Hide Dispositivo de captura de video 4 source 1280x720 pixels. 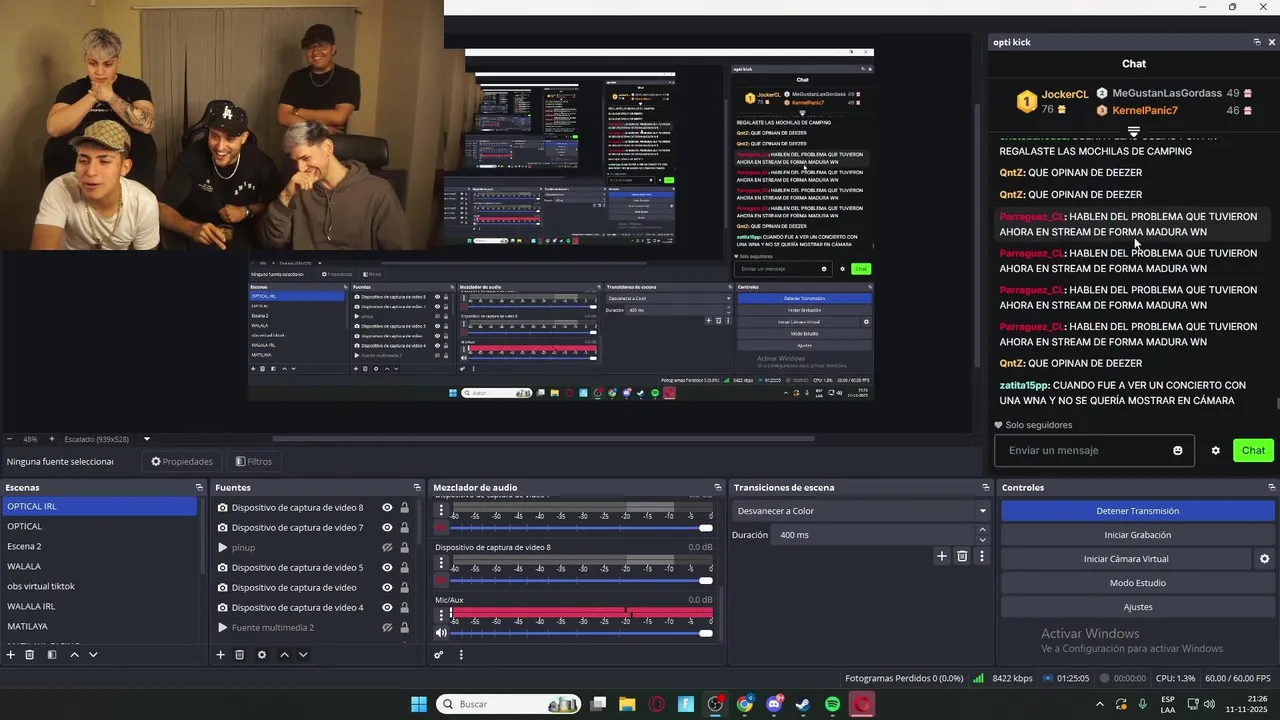click(387, 608)
